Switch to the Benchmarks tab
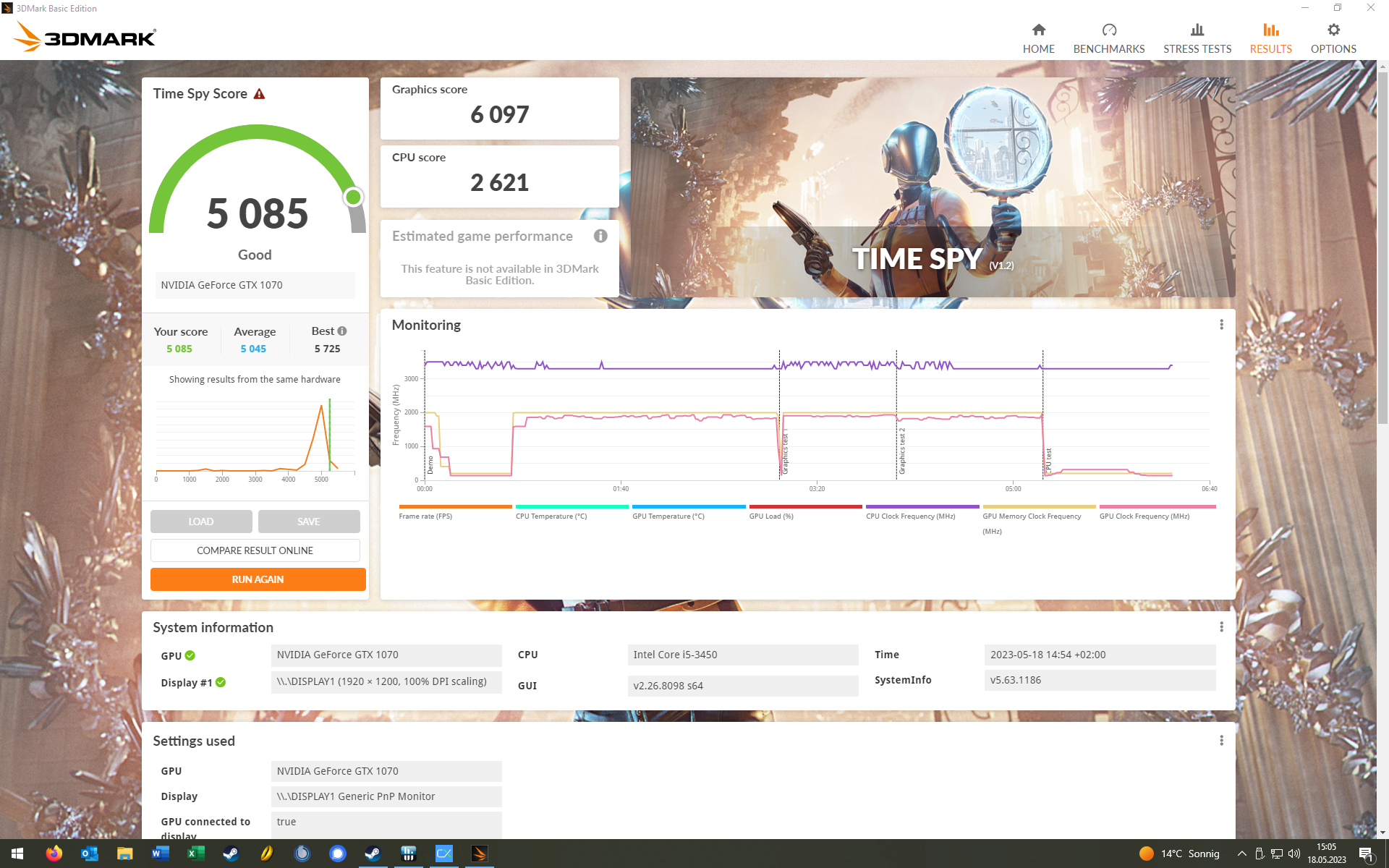This screenshot has height=868, width=1389. pyautogui.click(x=1108, y=38)
